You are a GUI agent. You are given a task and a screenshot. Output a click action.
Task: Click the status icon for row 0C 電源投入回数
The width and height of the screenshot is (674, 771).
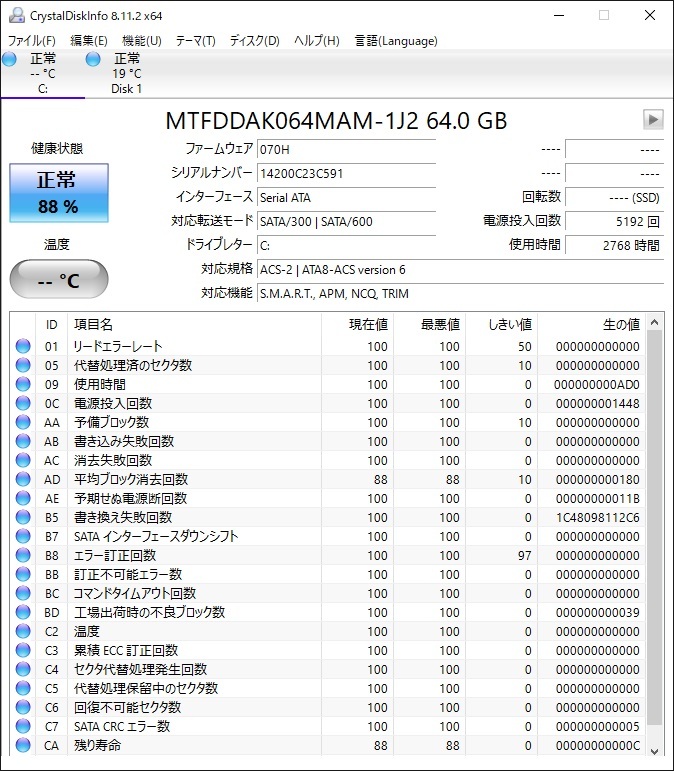coord(23,403)
